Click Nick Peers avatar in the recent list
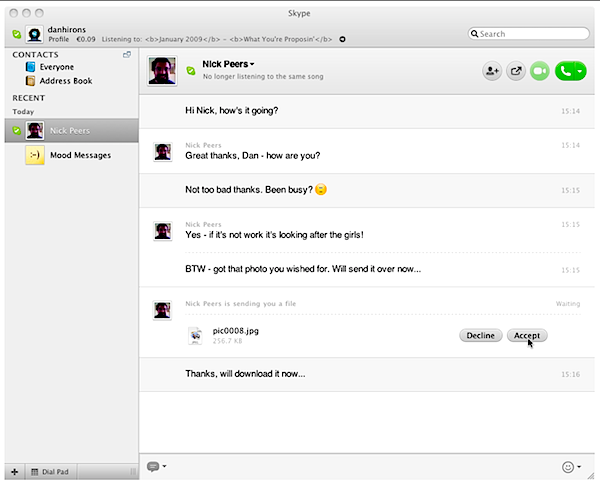600x486 pixels. pos(35,130)
